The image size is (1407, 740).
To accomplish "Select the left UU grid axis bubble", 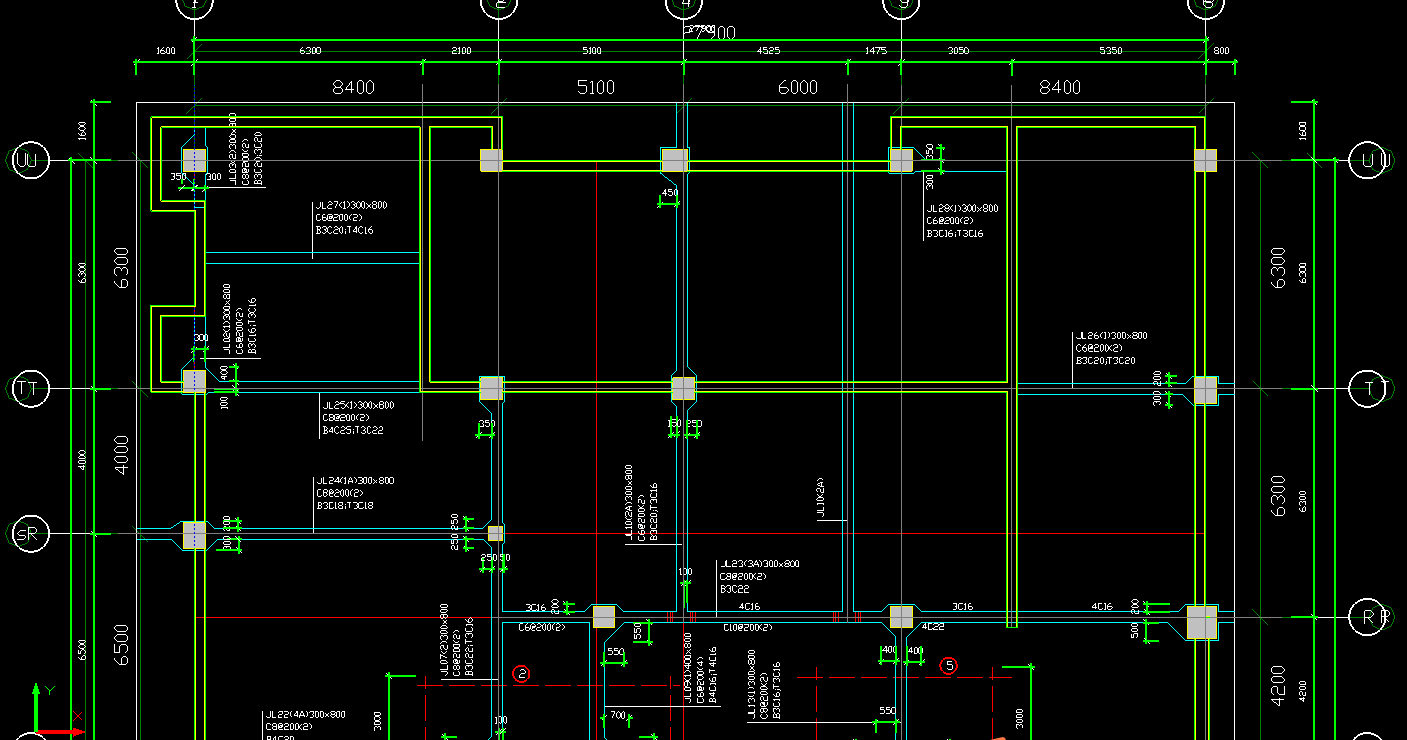I will pyautogui.click(x=30, y=160).
